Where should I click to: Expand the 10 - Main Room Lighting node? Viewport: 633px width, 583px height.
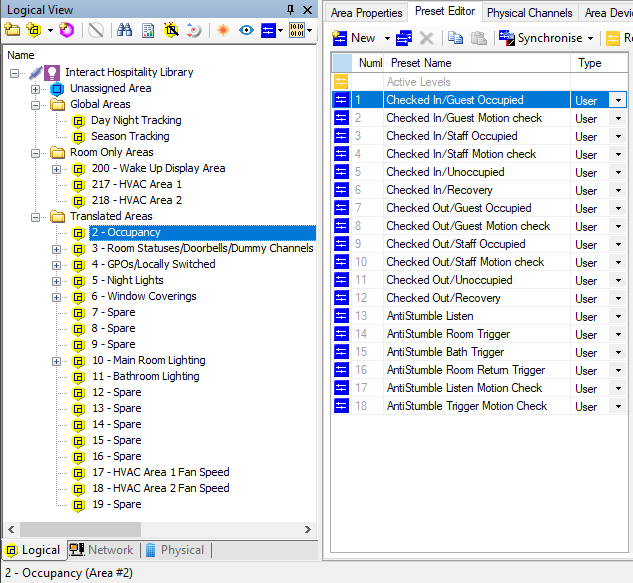(x=57, y=360)
